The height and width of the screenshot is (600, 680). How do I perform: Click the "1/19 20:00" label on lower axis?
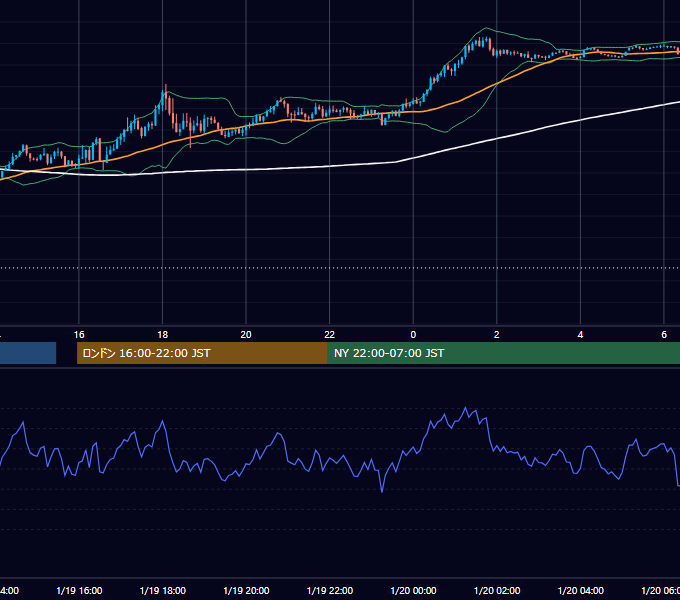click(246, 590)
